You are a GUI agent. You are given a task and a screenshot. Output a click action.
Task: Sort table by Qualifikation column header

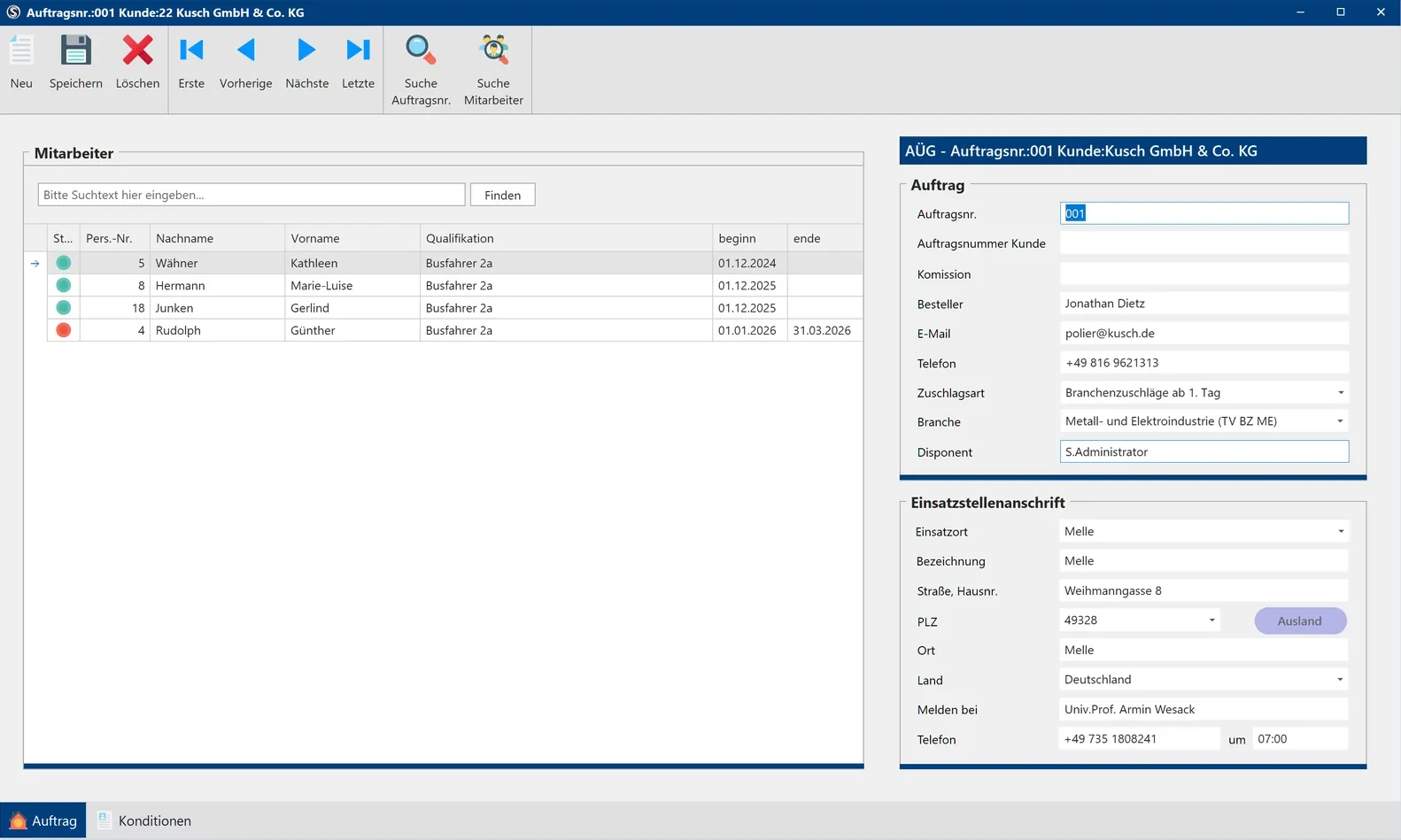point(566,238)
